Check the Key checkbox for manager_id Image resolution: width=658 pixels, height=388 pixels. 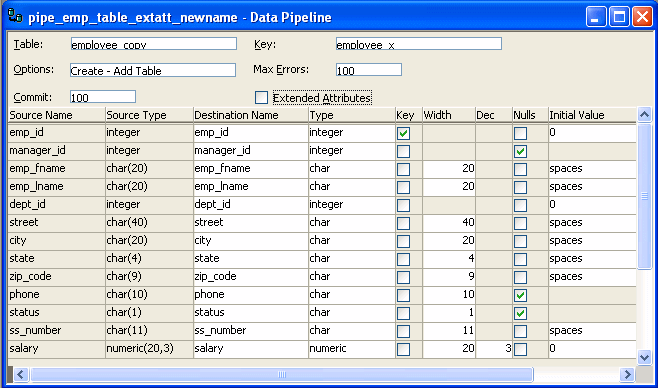pos(403,151)
